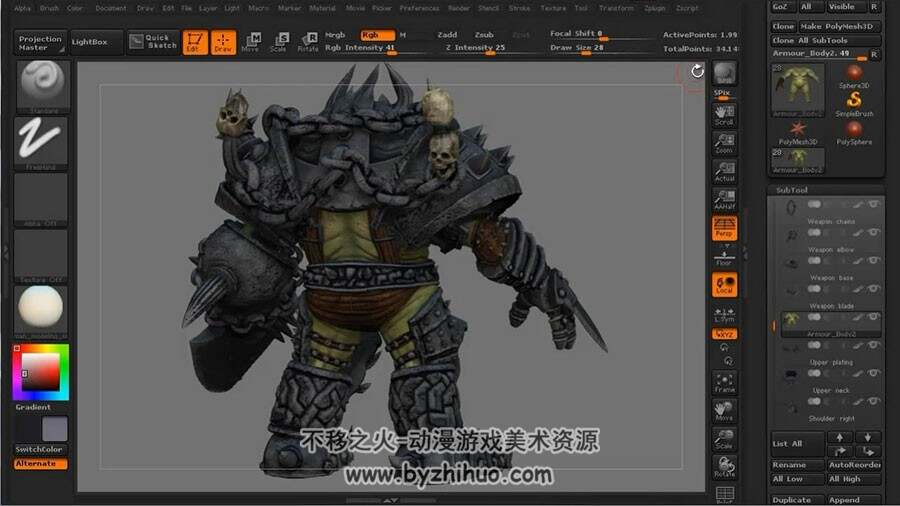Click the AutoReorder button

tap(854, 465)
